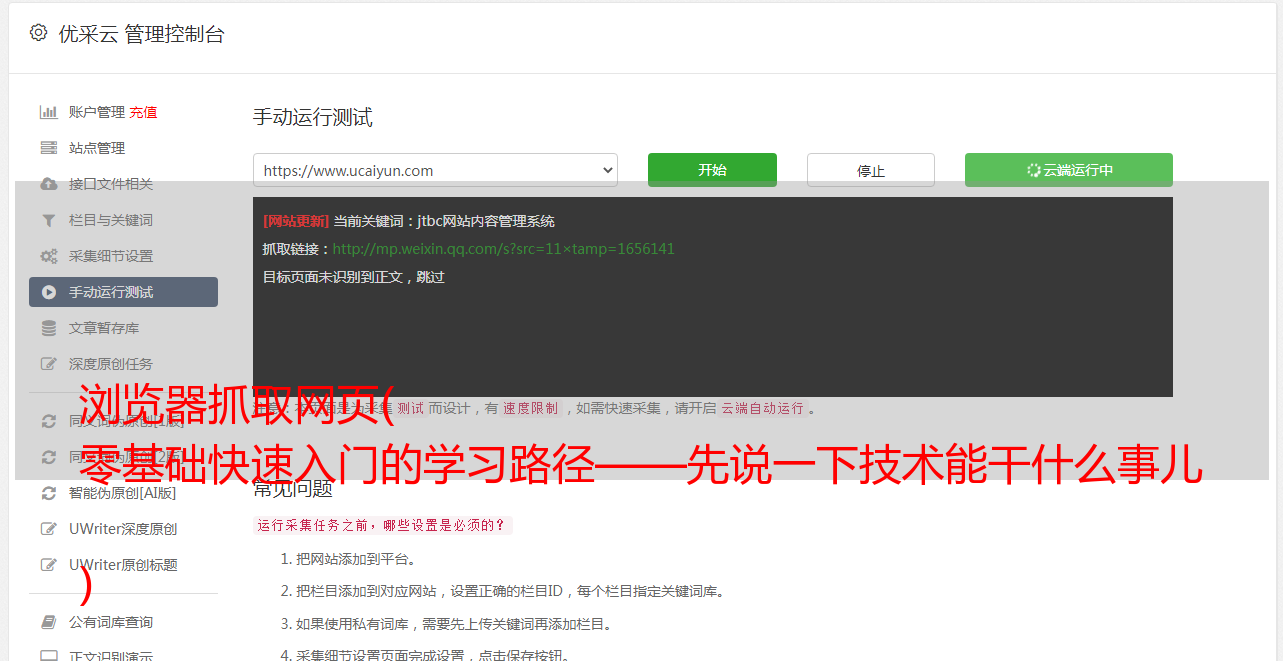Click the filter icon for 栏目与关键词
1283x661 pixels.
point(48,220)
